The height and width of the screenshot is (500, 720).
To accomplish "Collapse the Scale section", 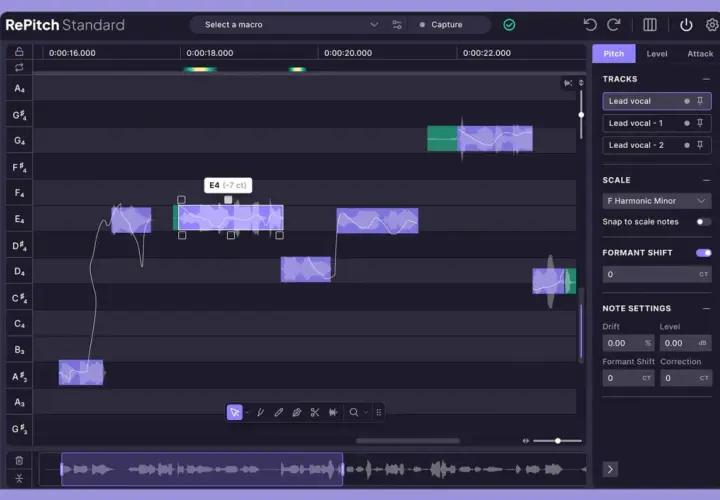I will point(706,180).
